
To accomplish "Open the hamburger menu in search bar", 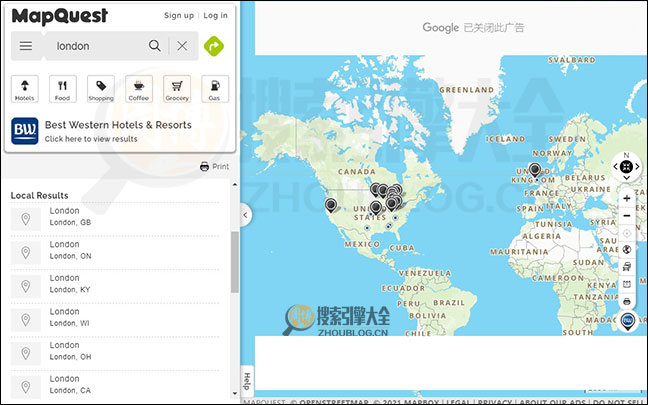I will click(x=26, y=46).
